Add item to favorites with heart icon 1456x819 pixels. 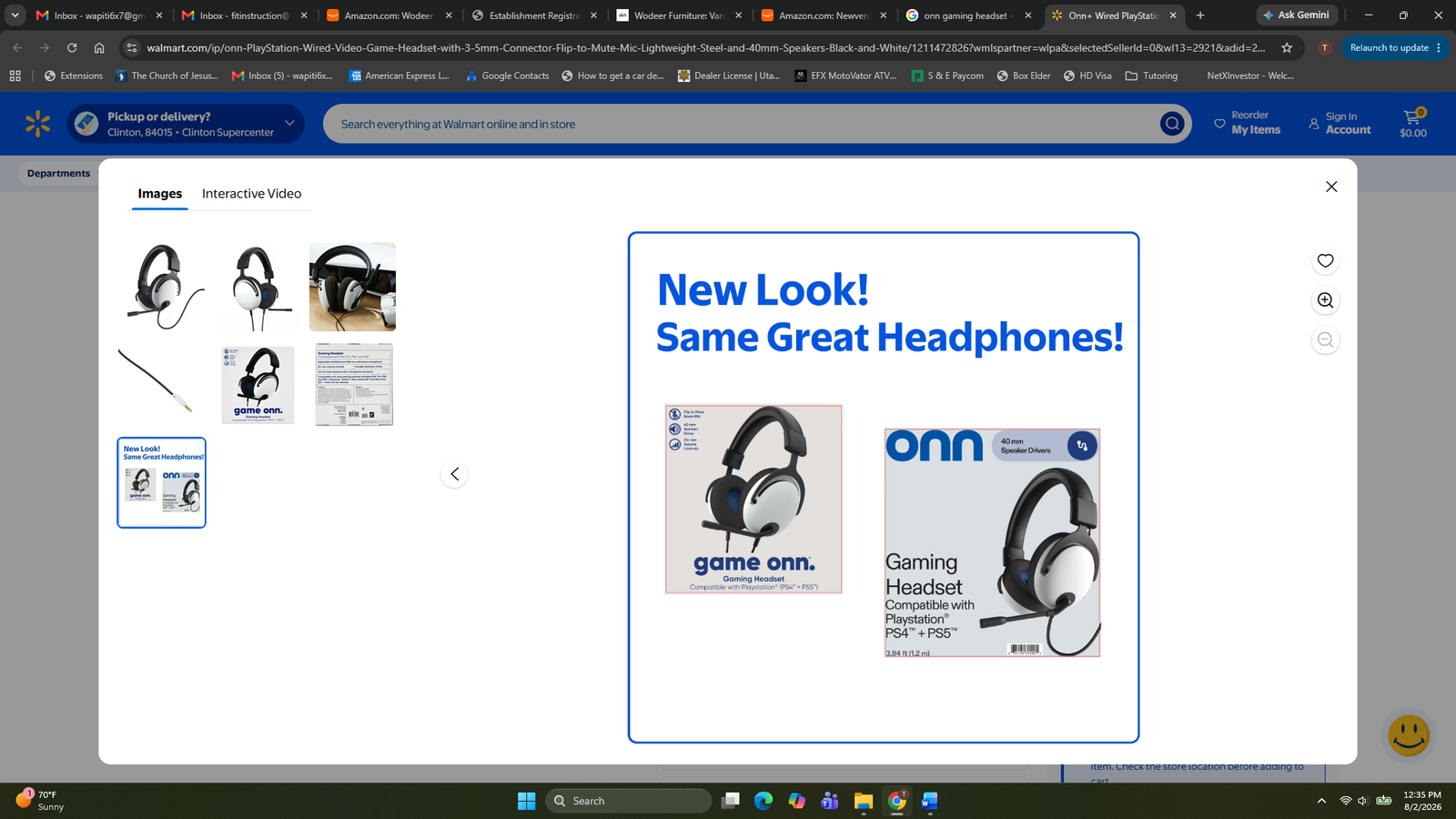1325,261
